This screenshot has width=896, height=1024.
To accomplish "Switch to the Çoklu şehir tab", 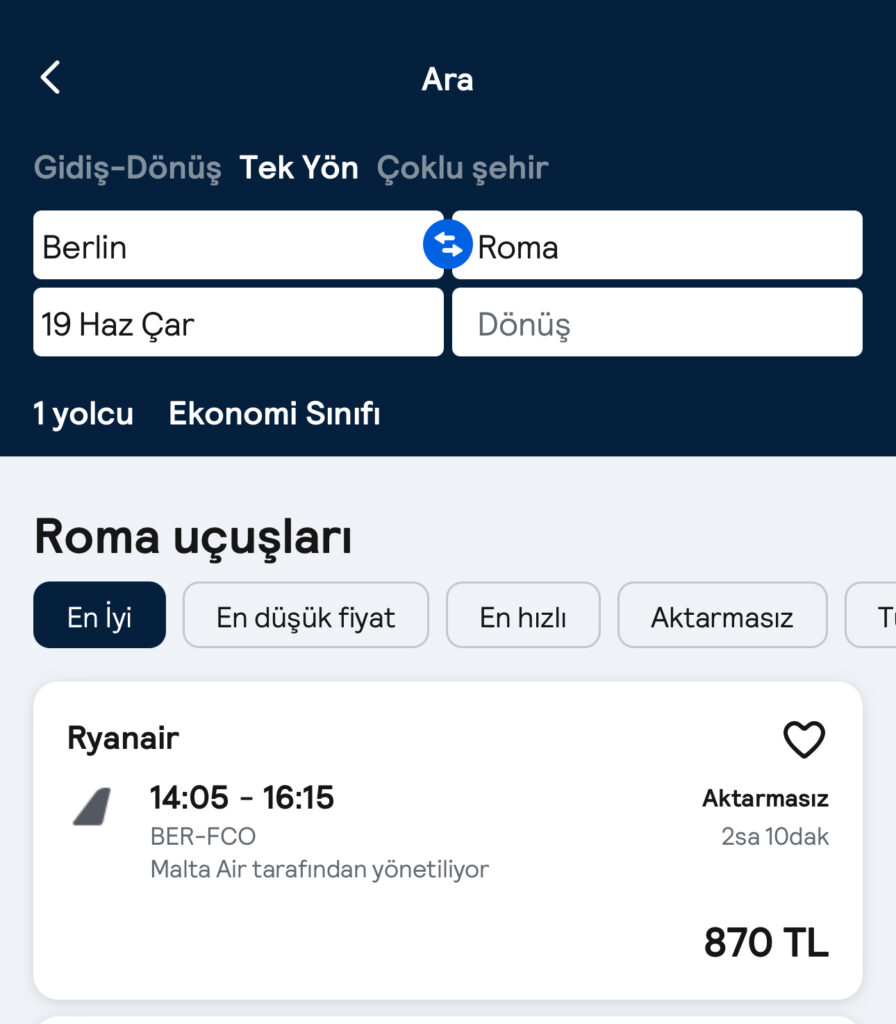I will 462,168.
